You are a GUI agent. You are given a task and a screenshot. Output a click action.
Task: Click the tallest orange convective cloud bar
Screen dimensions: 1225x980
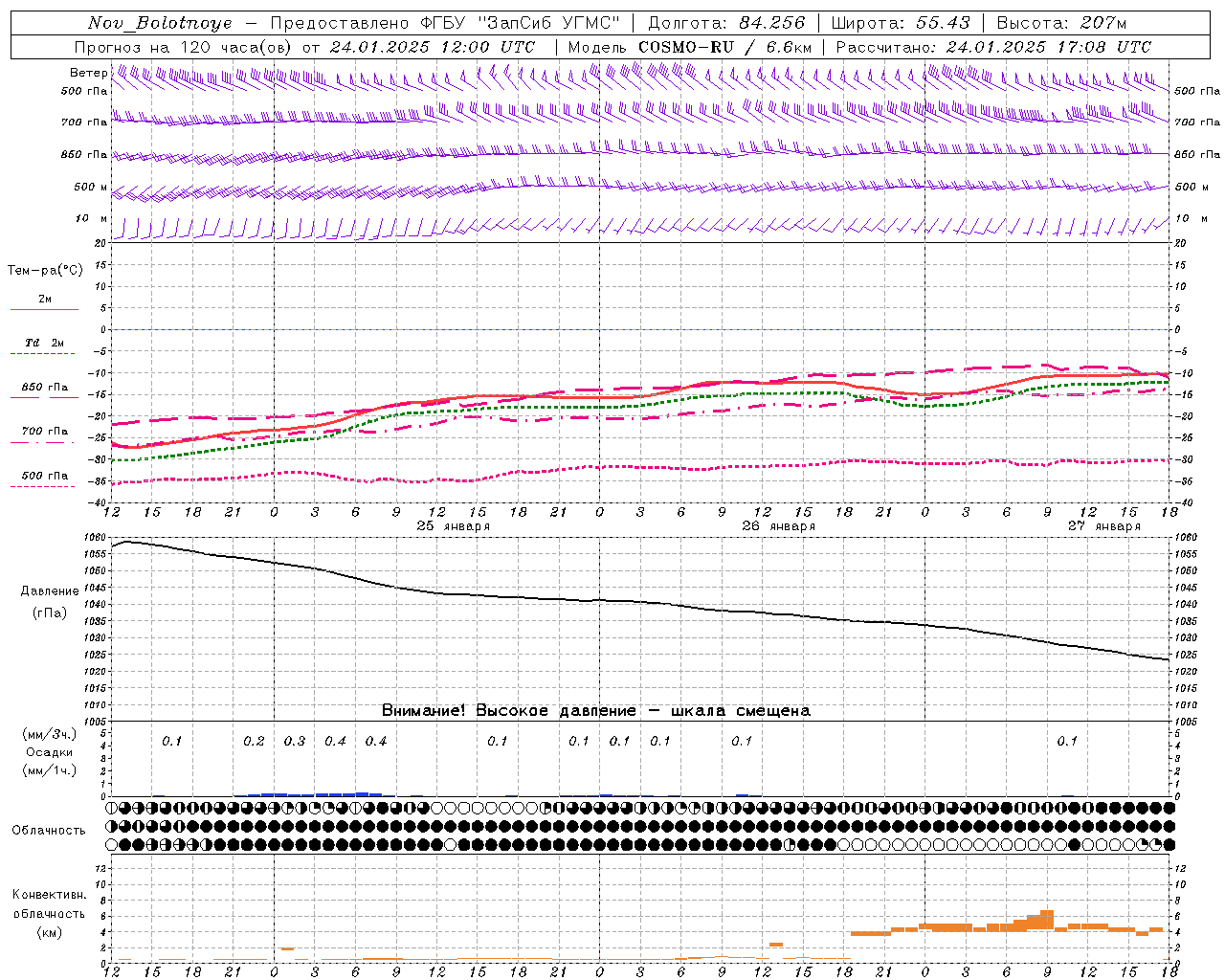pos(1047,920)
